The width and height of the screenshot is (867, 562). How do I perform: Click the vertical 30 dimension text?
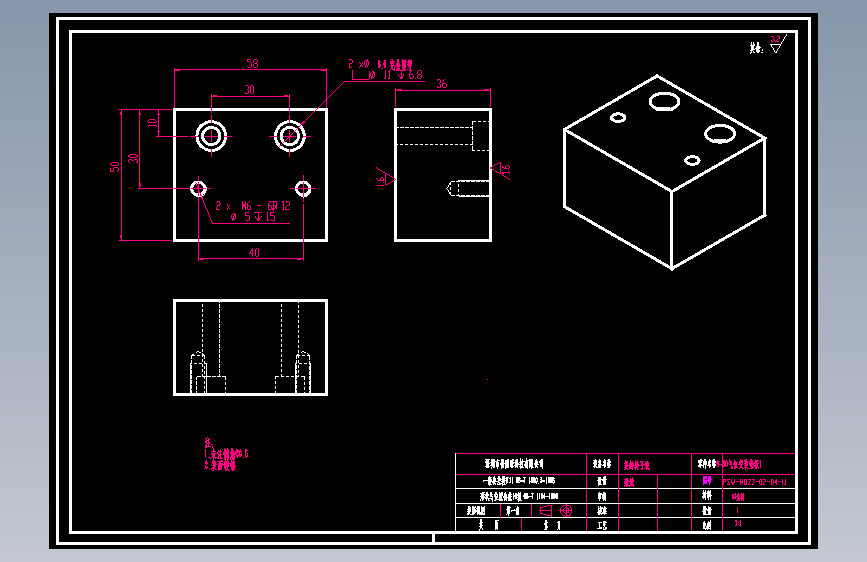pyautogui.click(x=133, y=158)
